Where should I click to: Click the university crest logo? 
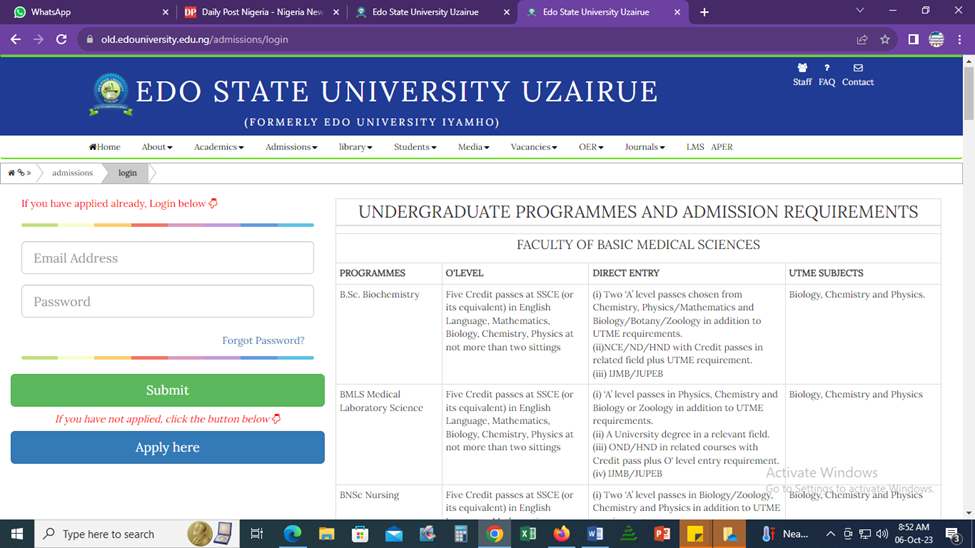pyautogui.click(x=111, y=94)
